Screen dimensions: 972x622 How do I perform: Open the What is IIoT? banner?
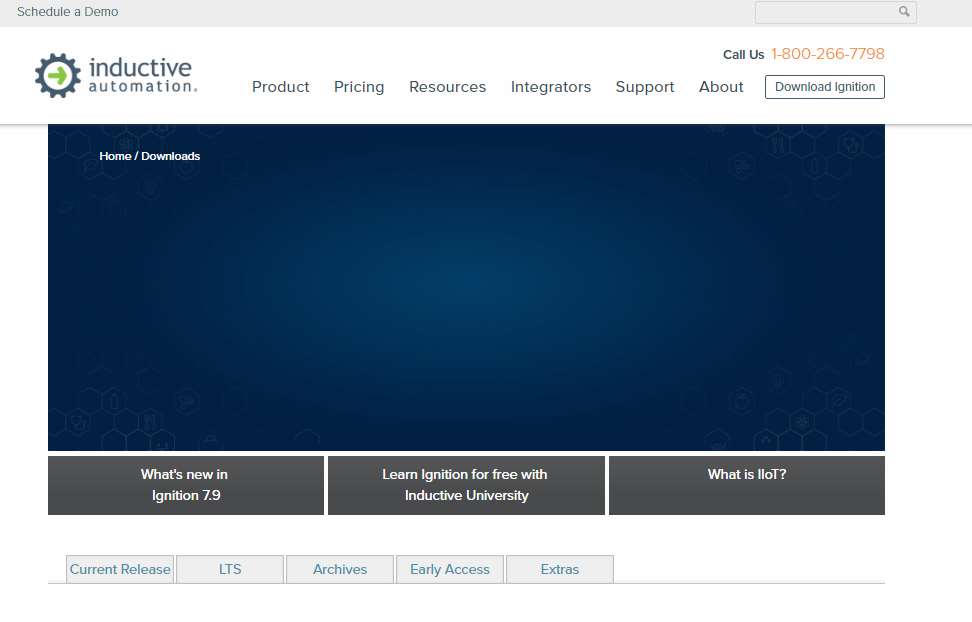pos(746,486)
